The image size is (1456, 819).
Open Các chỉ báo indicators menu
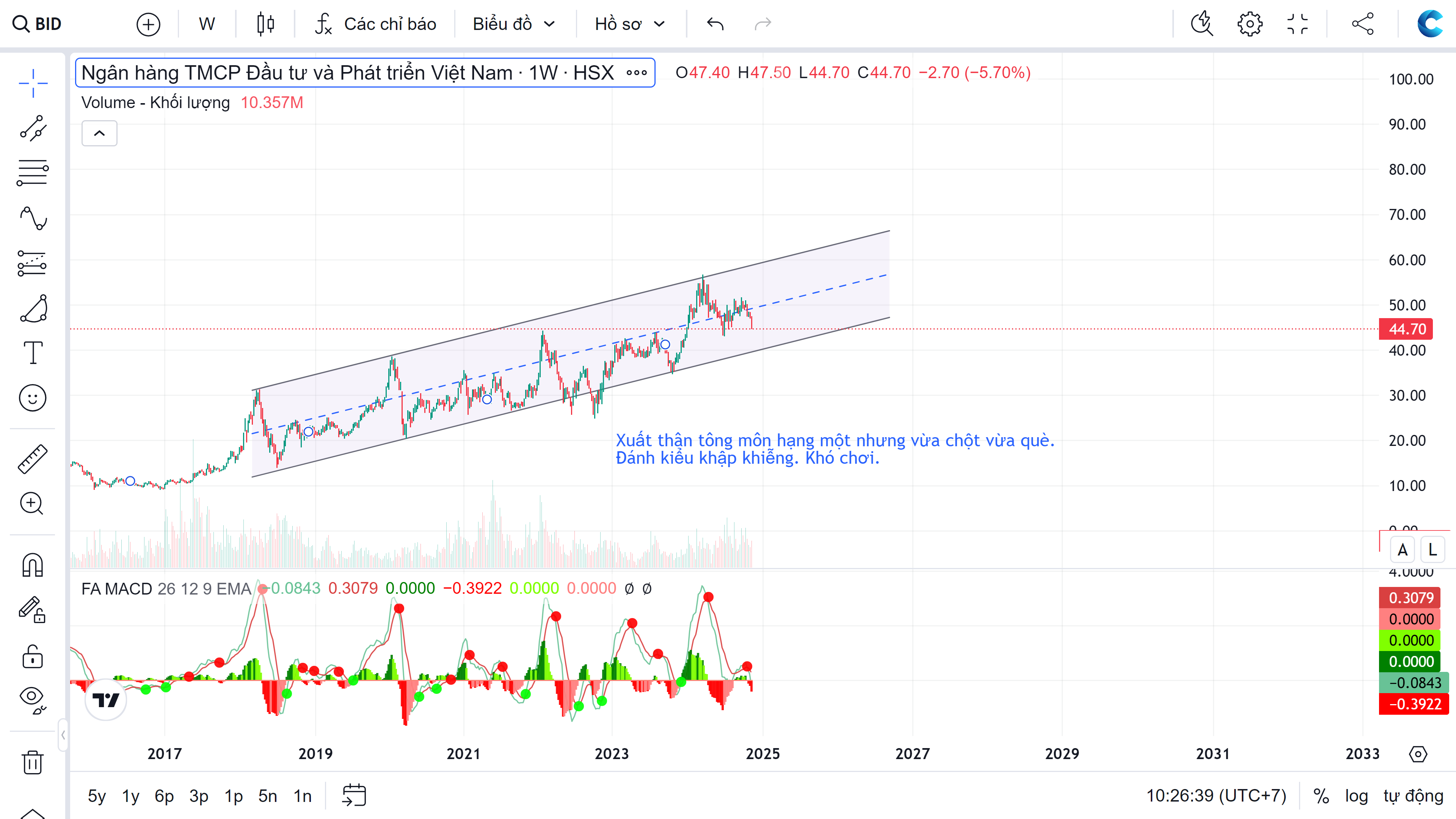point(376,24)
